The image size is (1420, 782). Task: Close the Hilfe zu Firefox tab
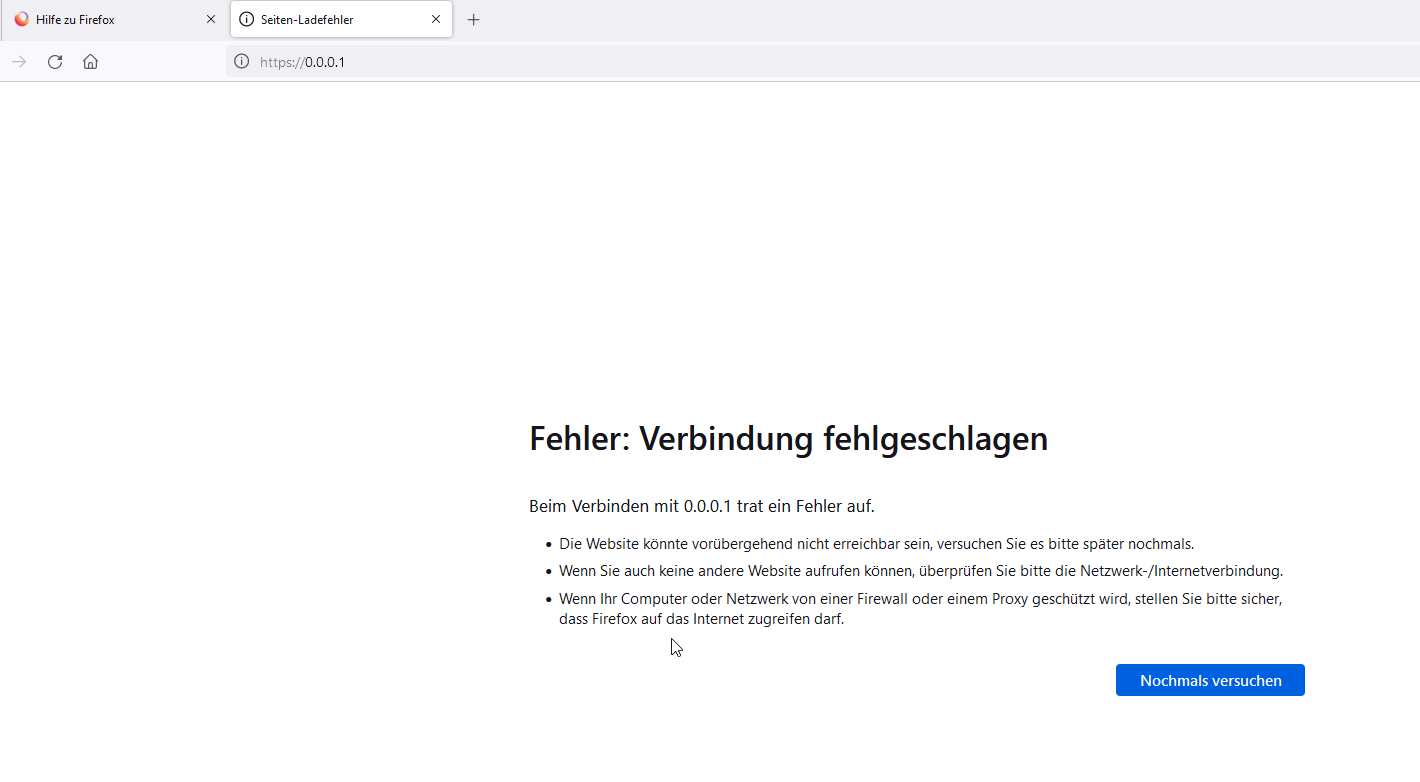click(x=210, y=19)
